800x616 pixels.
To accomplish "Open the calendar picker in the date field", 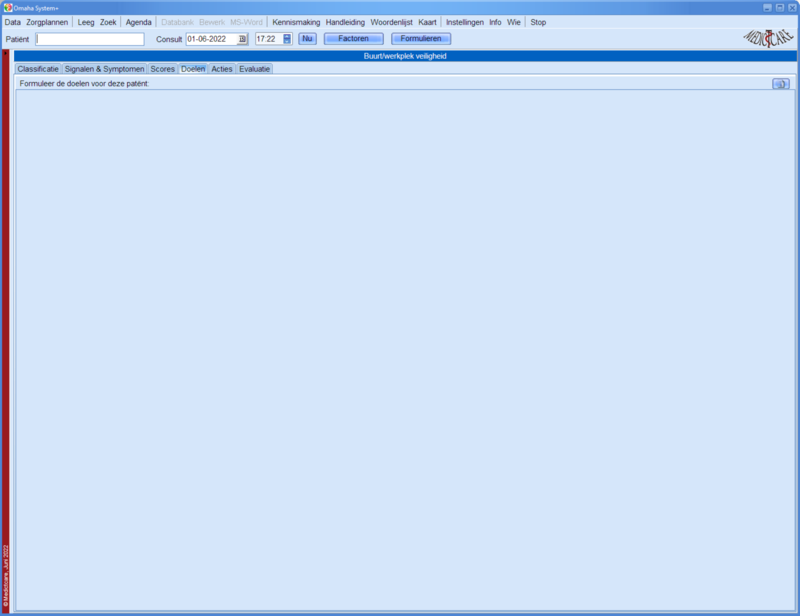I will (x=242, y=39).
